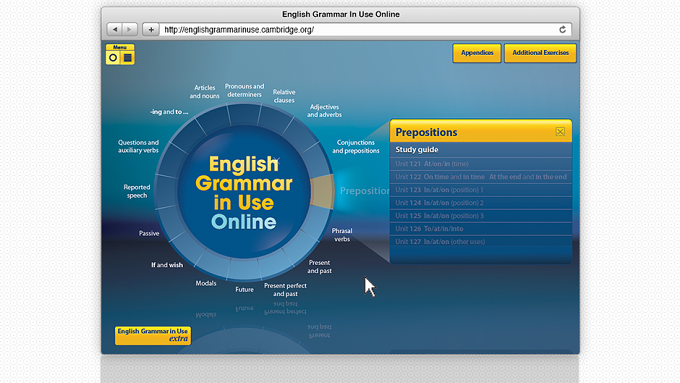The width and height of the screenshot is (680, 383).
Task: Open Unit 123 In/at/on (position) 1
Action: tap(481, 190)
